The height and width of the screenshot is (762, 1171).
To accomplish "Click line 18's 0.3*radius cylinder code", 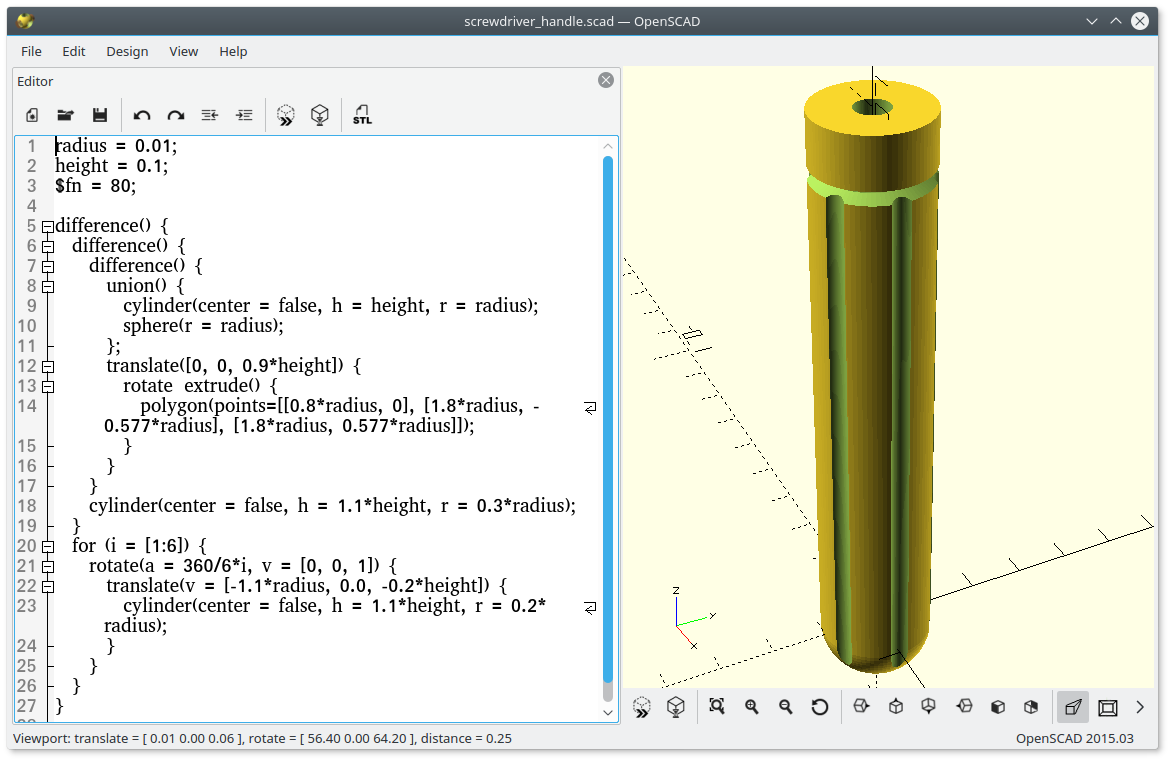I will pos(332,506).
